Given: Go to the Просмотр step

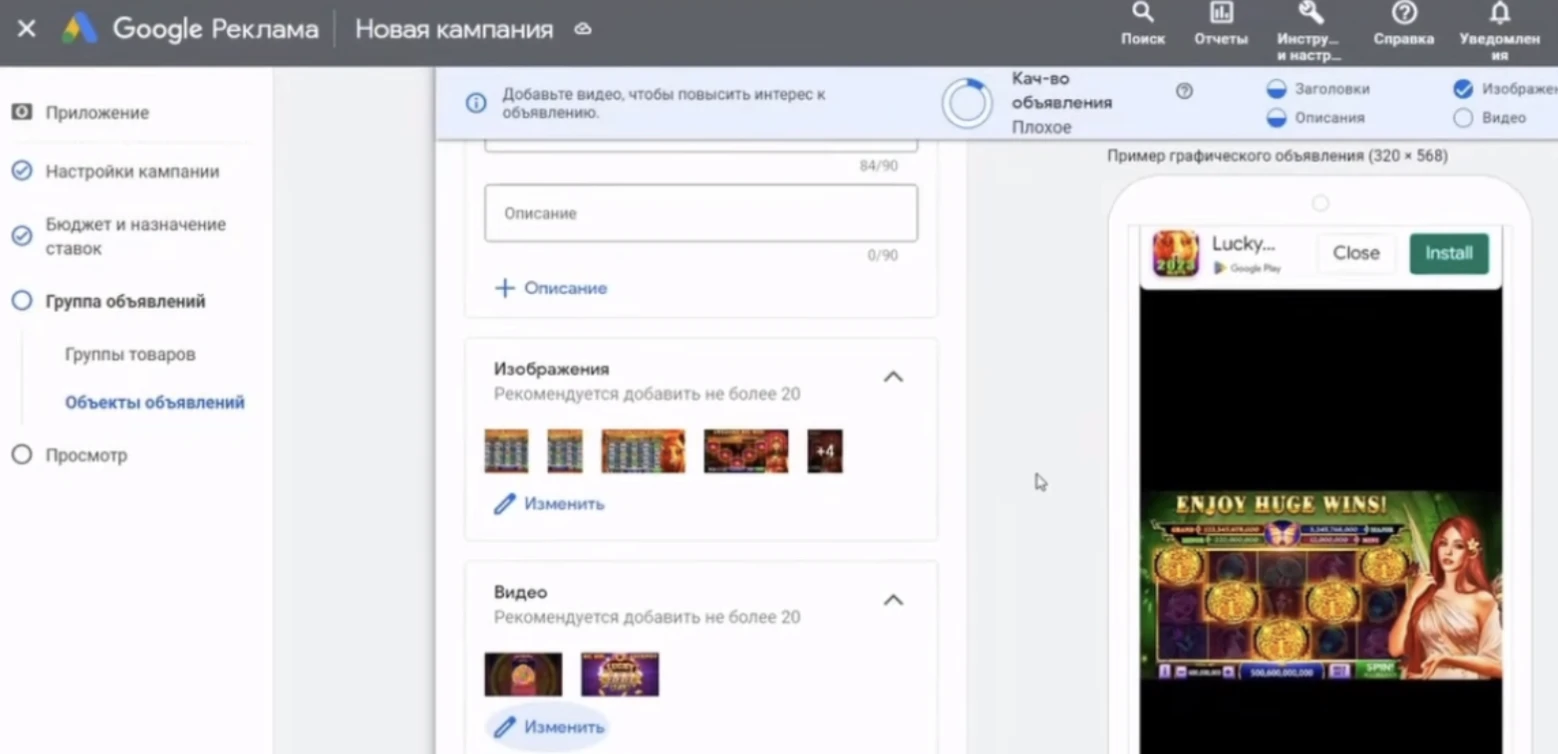Looking at the screenshot, I should point(86,455).
